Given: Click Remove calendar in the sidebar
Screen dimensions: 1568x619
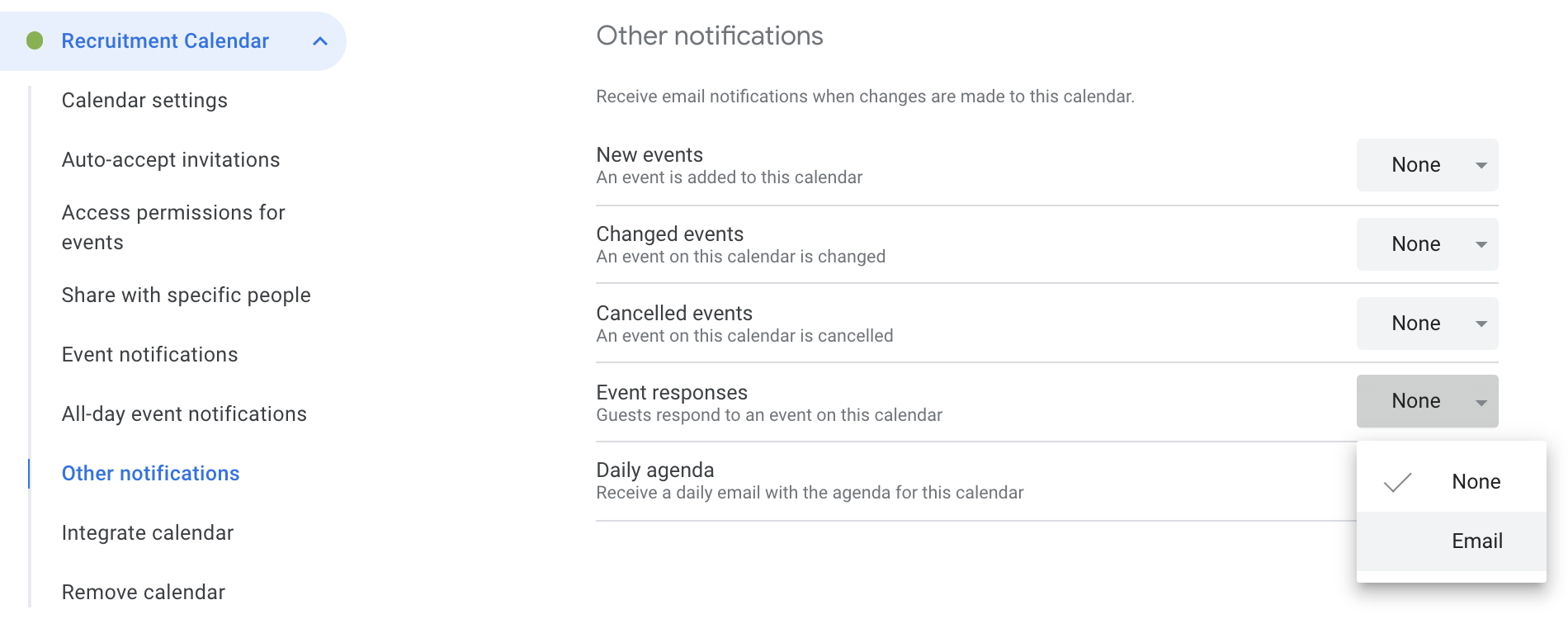Looking at the screenshot, I should coord(143,592).
